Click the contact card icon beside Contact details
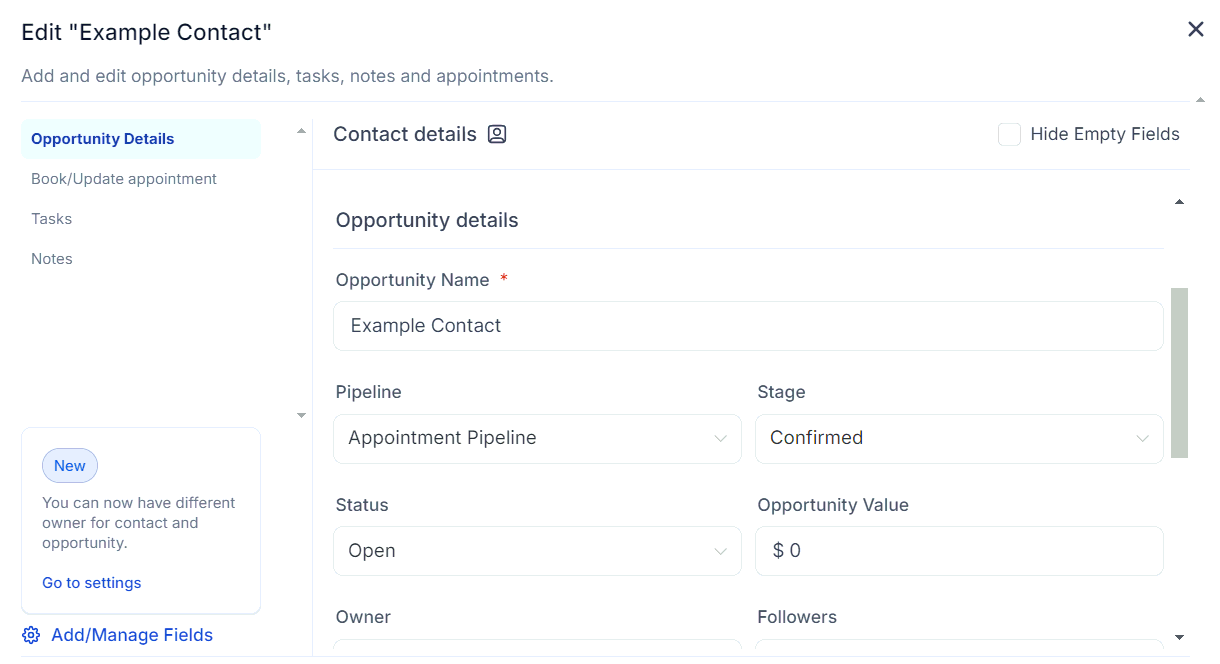1220x664 pixels. [497, 133]
